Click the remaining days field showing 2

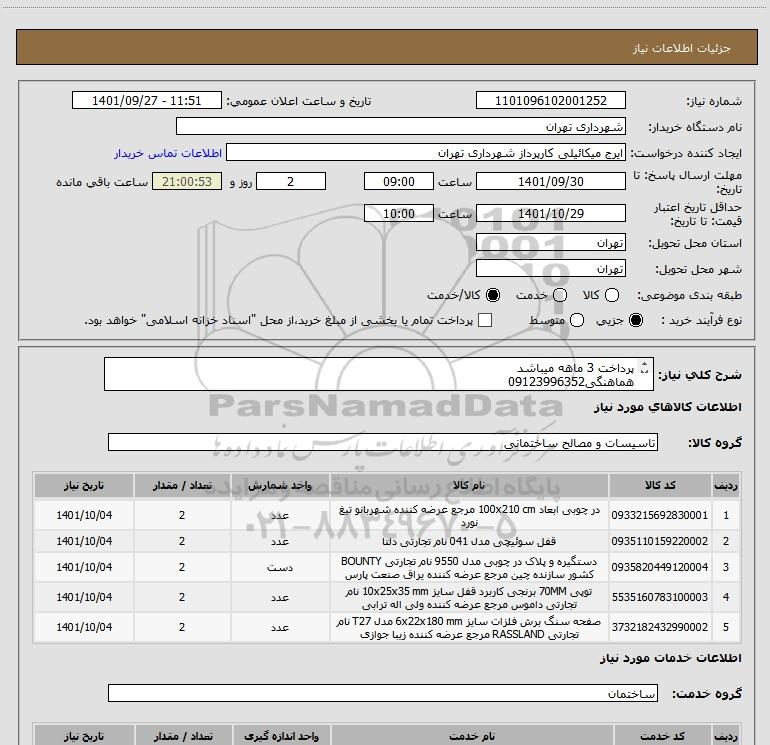point(291,181)
